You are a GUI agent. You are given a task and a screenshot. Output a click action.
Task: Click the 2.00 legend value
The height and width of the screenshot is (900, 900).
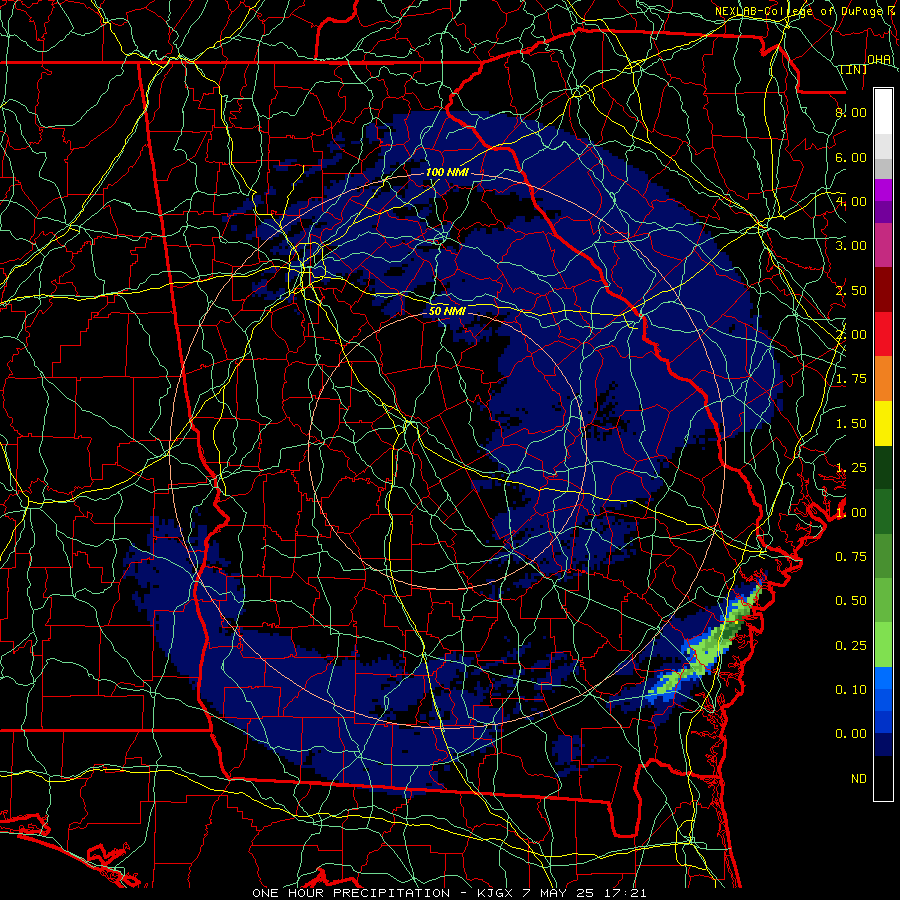coord(851,335)
